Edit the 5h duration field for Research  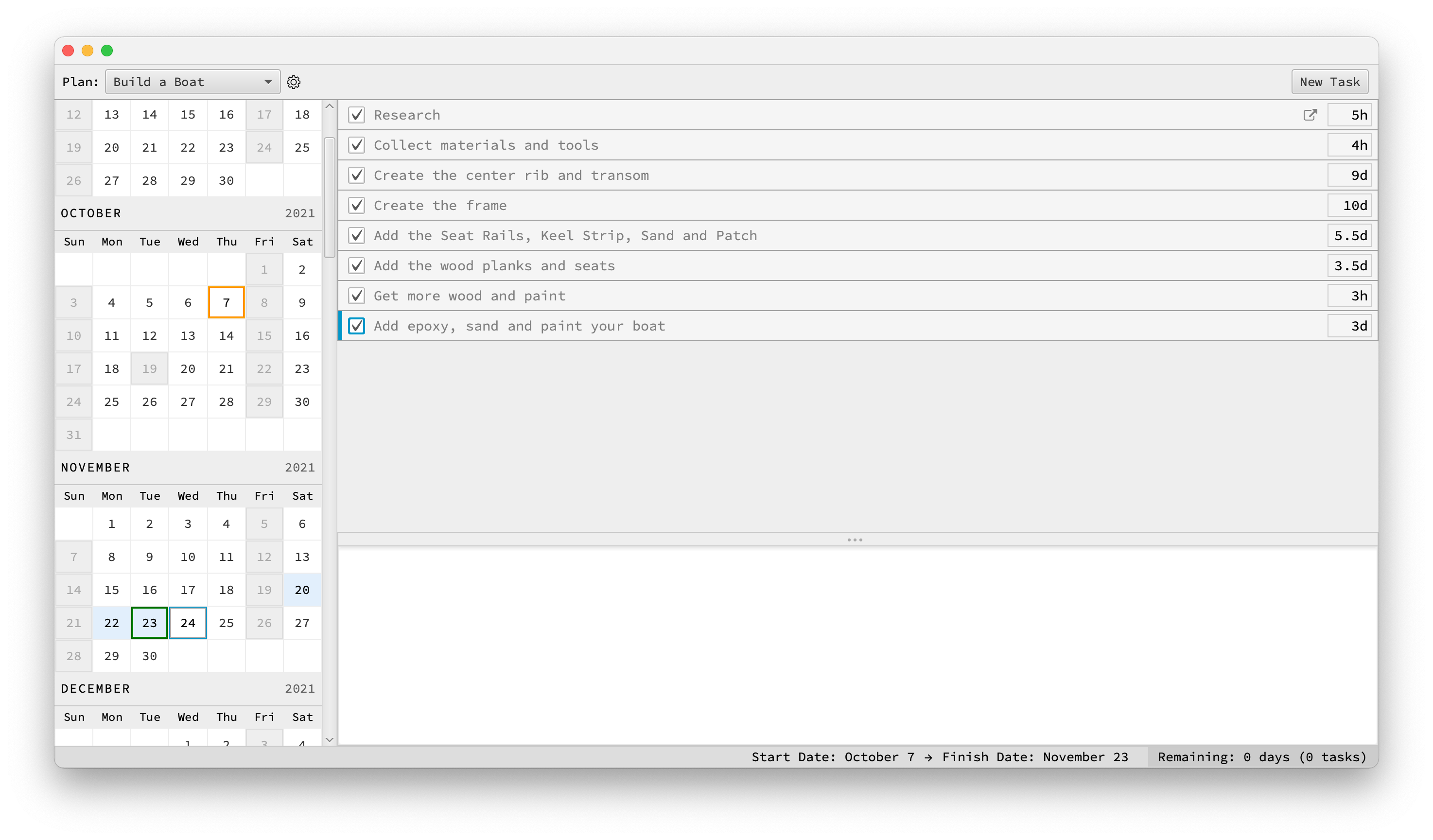[1349, 115]
